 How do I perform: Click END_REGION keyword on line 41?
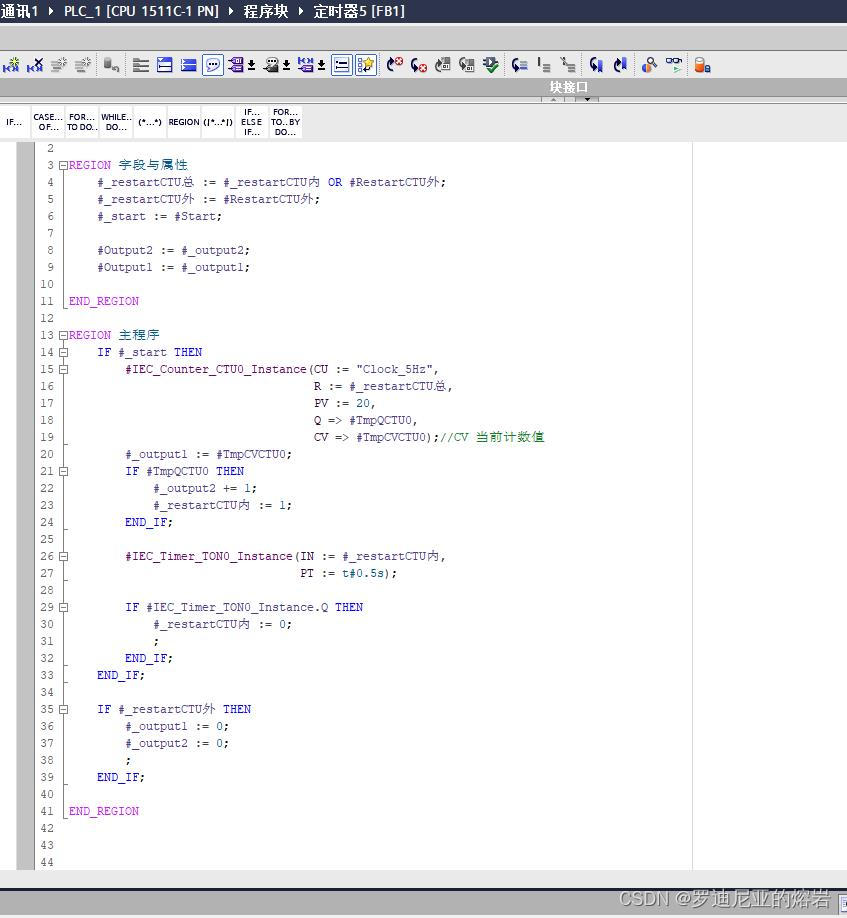coord(104,811)
